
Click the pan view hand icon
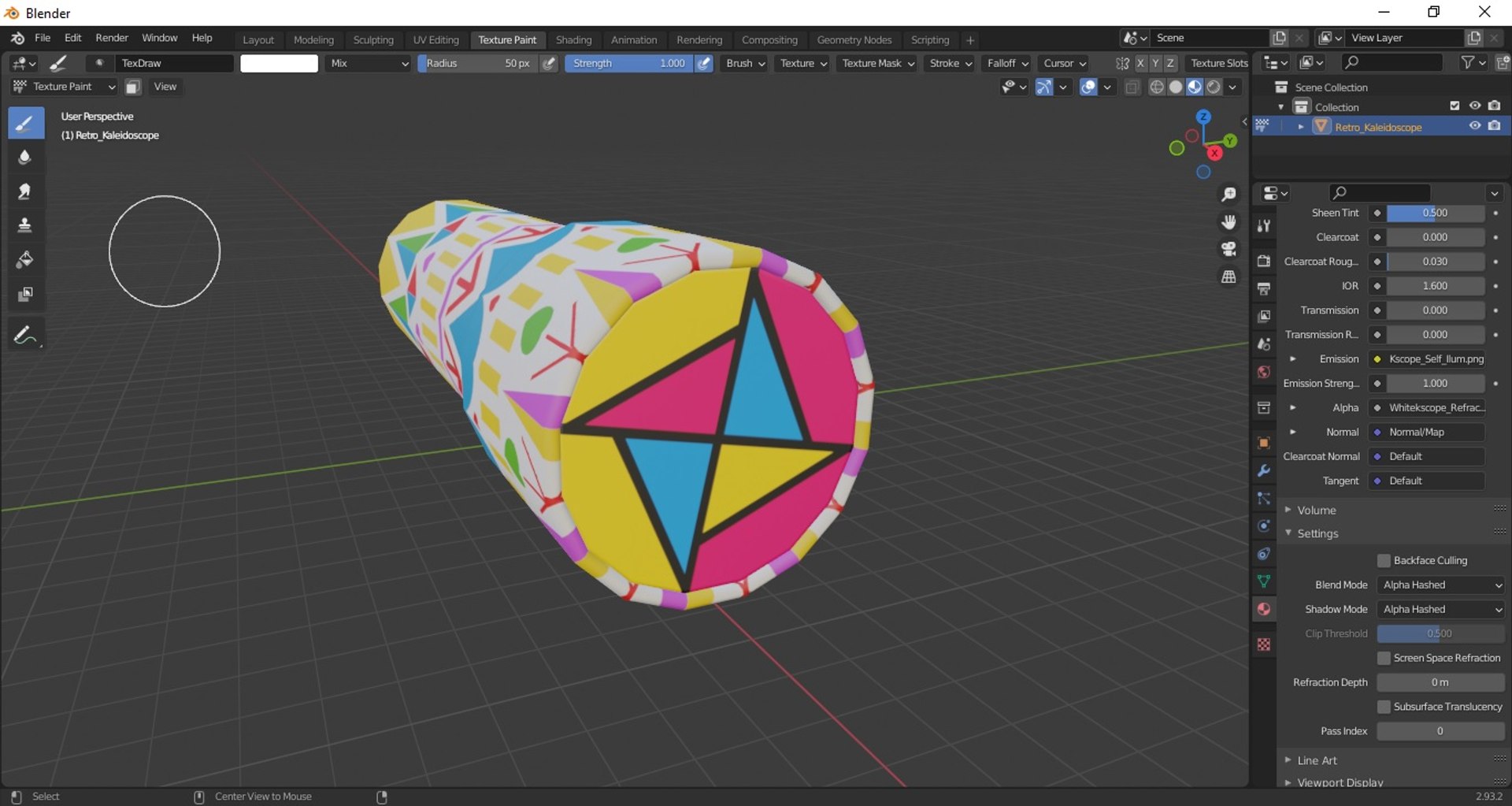(x=1228, y=222)
